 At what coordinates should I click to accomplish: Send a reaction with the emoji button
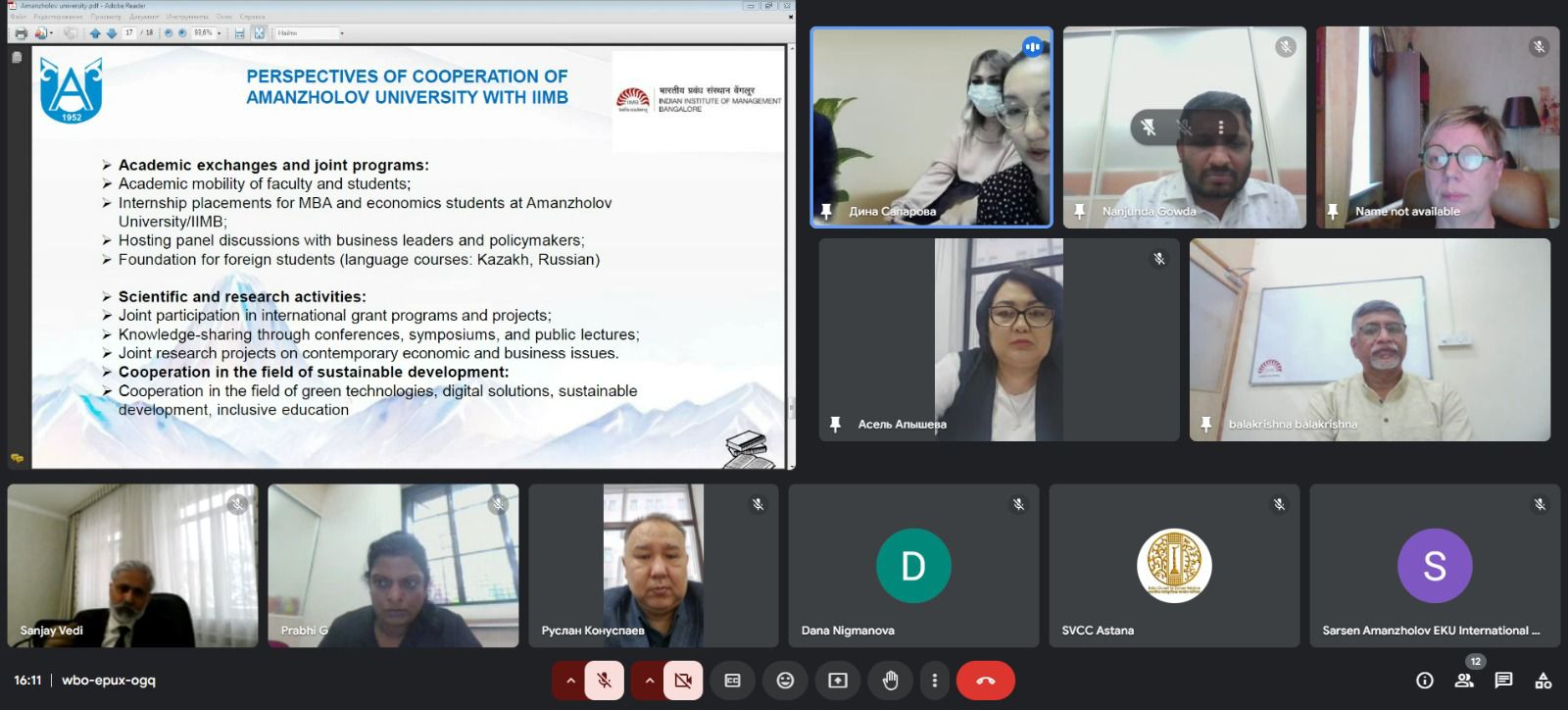click(x=785, y=681)
